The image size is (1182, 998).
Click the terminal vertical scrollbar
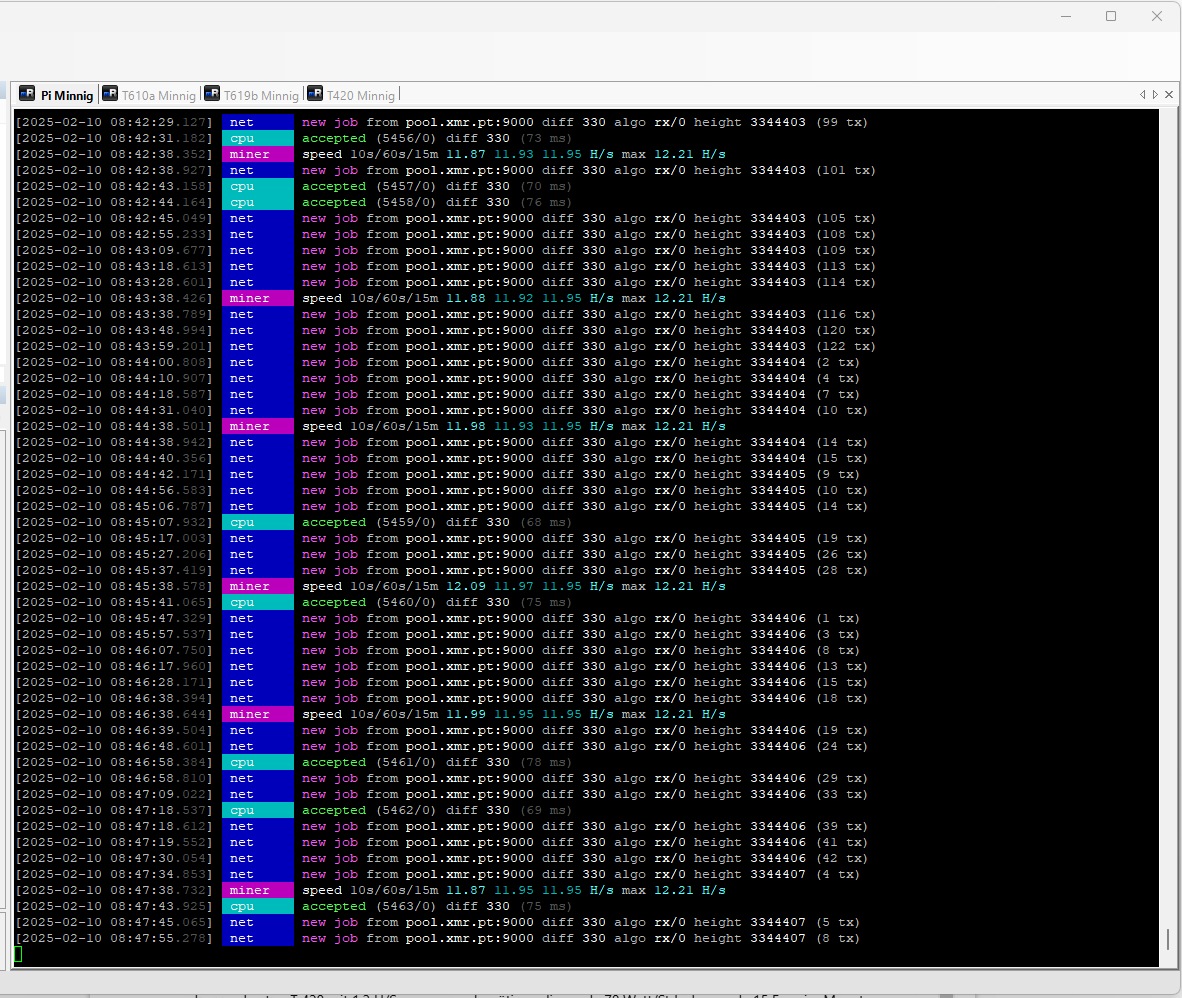click(1168, 939)
